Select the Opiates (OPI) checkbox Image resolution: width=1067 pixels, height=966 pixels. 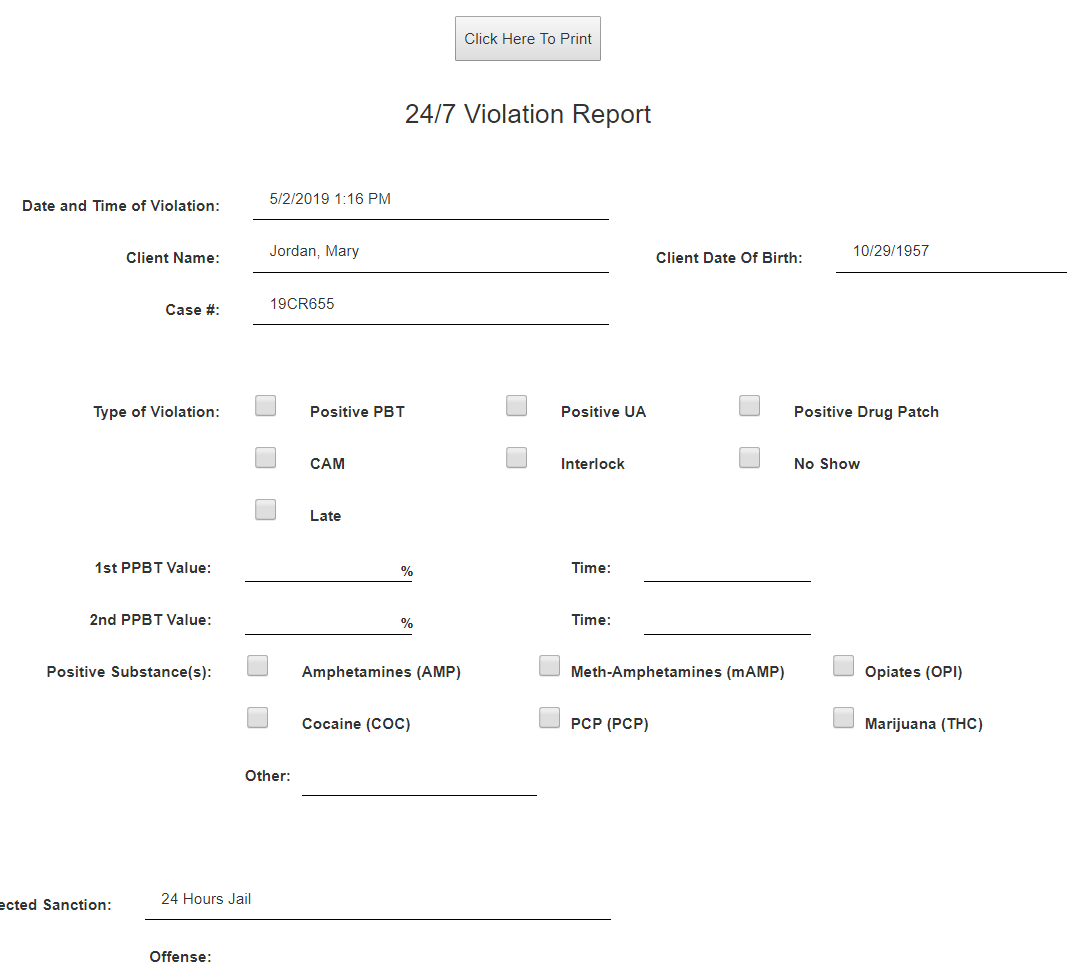tap(843, 666)
